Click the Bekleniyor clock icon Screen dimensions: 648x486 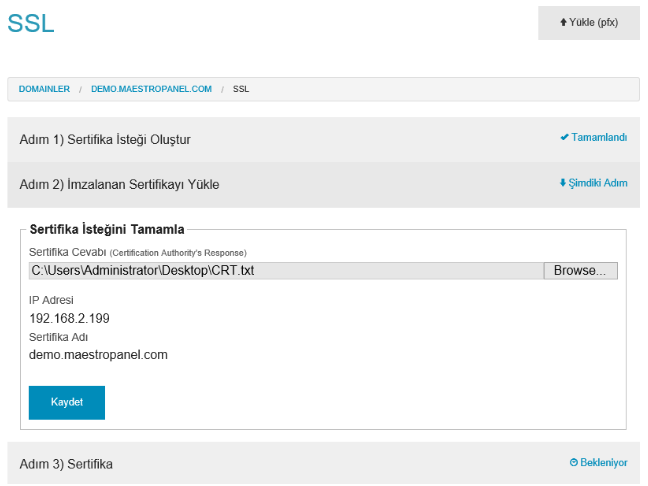click(574, 462)
